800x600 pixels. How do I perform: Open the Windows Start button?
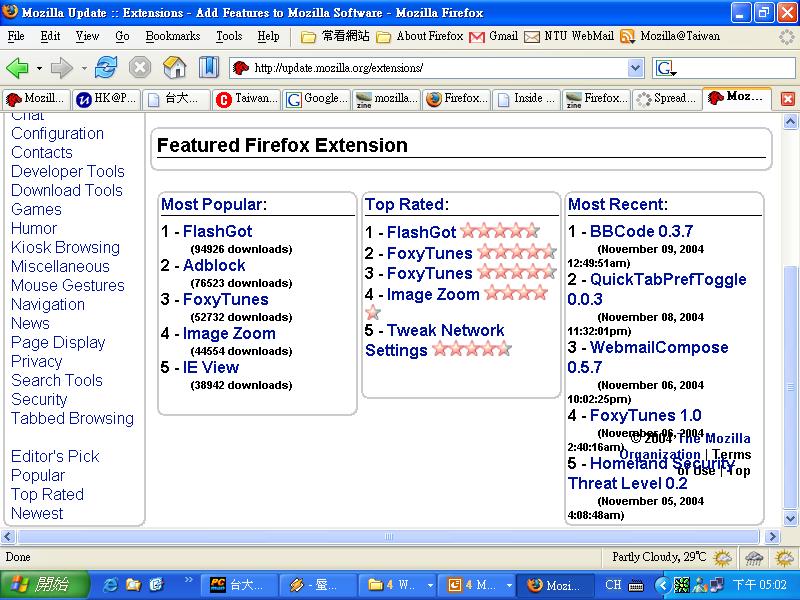[44, 585]
